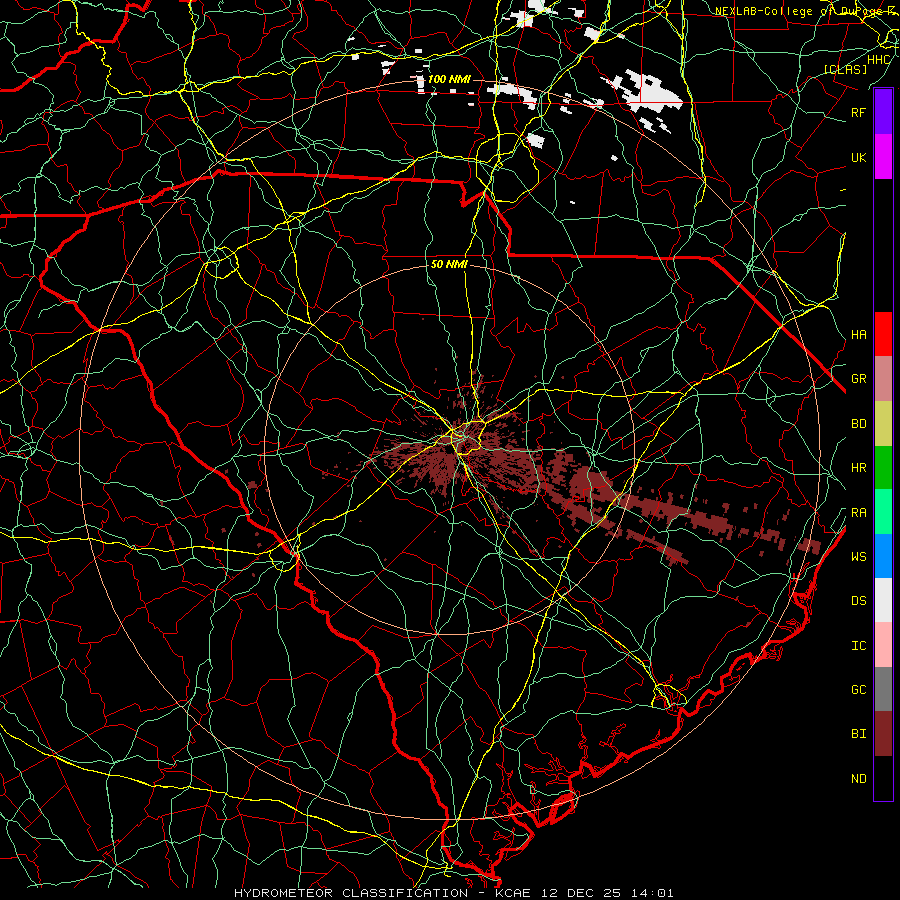Click the [CLAS] legend header

tap(845, 69)
